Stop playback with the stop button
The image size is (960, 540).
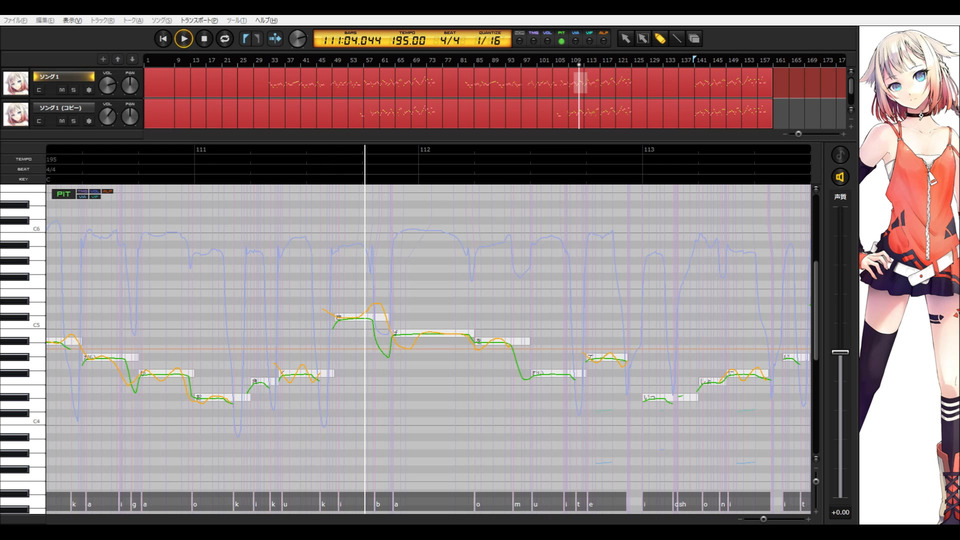[204, 39]
